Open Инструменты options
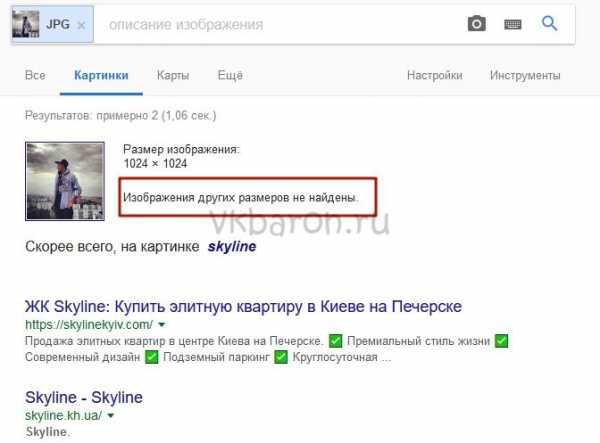 525,75
